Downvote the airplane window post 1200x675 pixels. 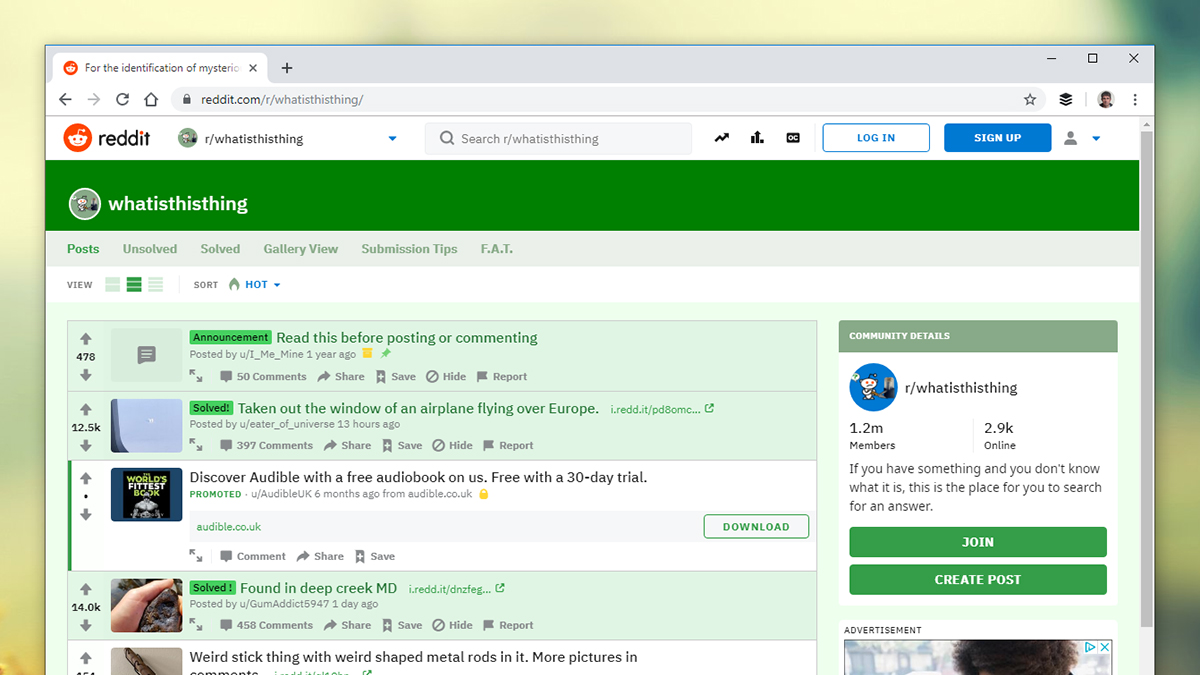click(x=86, y=445)
